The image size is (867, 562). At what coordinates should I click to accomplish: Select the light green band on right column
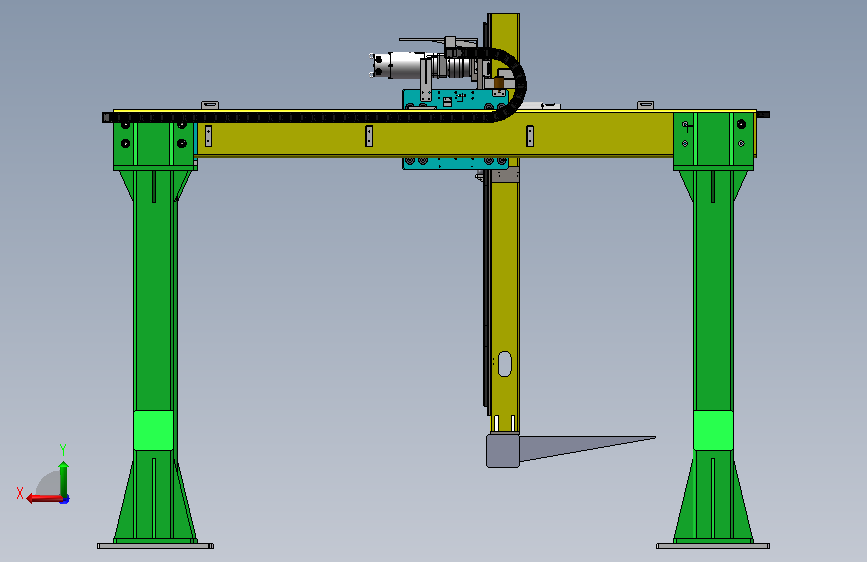coord(713,430)
